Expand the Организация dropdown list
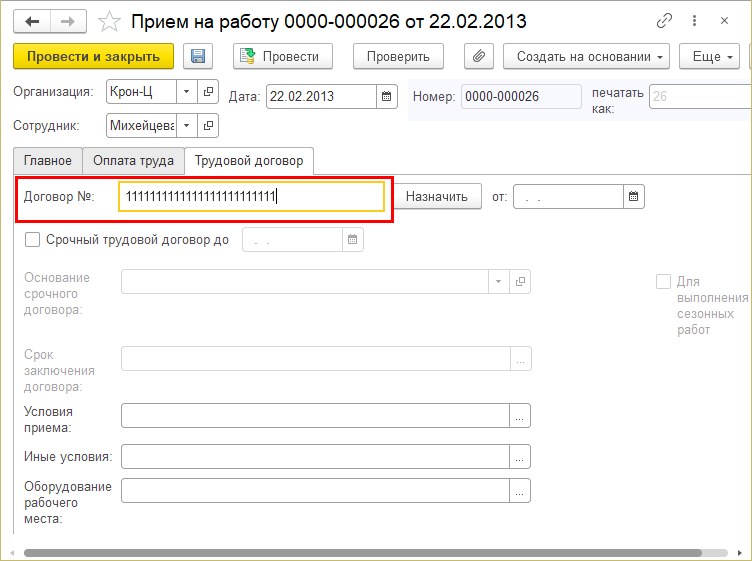Viewport: 752px width, 561px height. tap(187, 92)
